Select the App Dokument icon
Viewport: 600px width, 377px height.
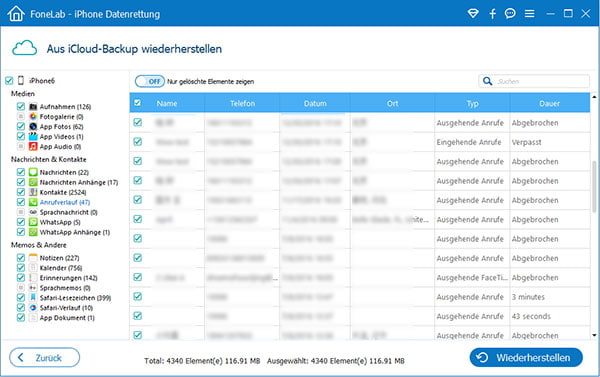[33, 317]
